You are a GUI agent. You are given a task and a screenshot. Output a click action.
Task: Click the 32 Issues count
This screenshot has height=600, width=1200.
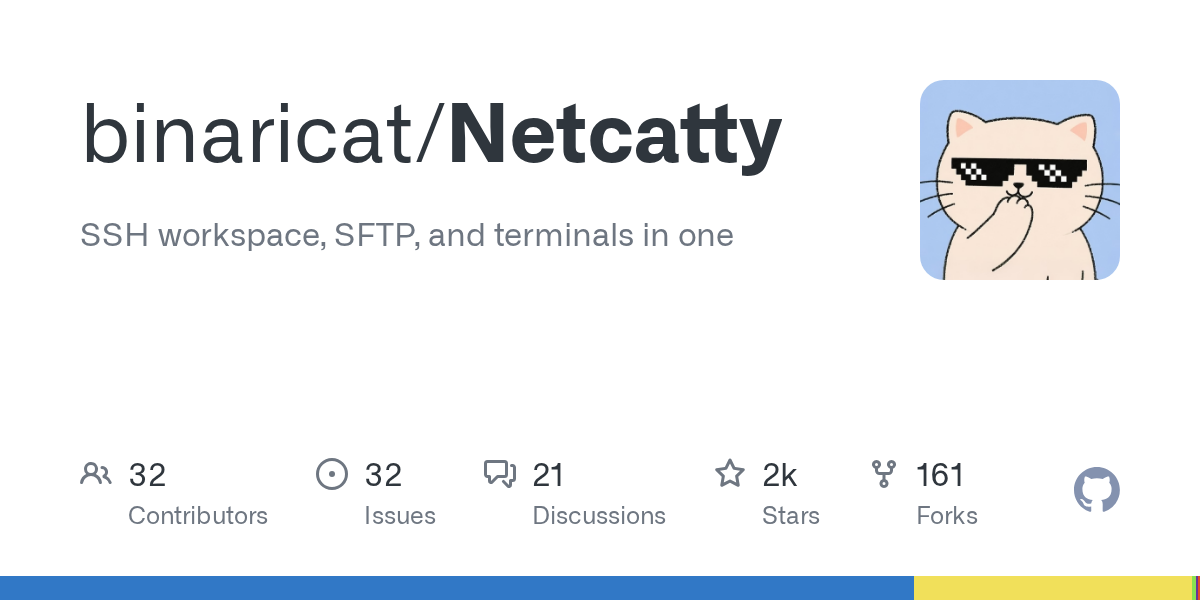click(x=383, y=475)
